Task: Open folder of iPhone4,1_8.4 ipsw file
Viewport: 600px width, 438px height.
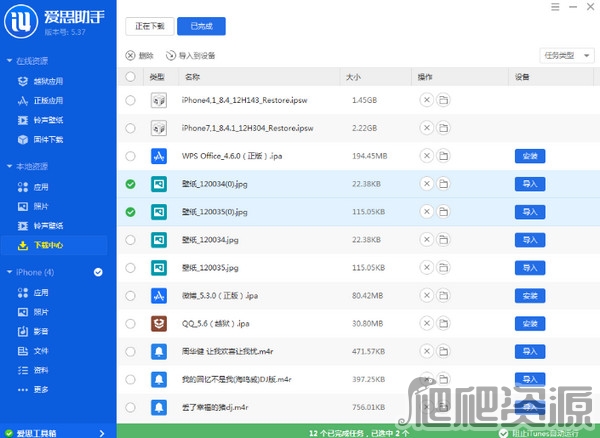Action: pos(443,100)
